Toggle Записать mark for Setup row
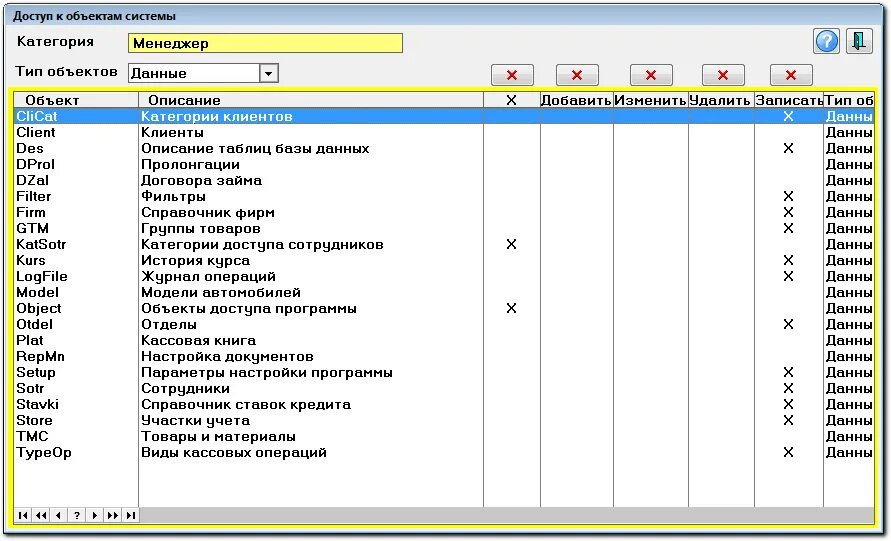Viewport: 891px width, 541px height. click(788, 373)
